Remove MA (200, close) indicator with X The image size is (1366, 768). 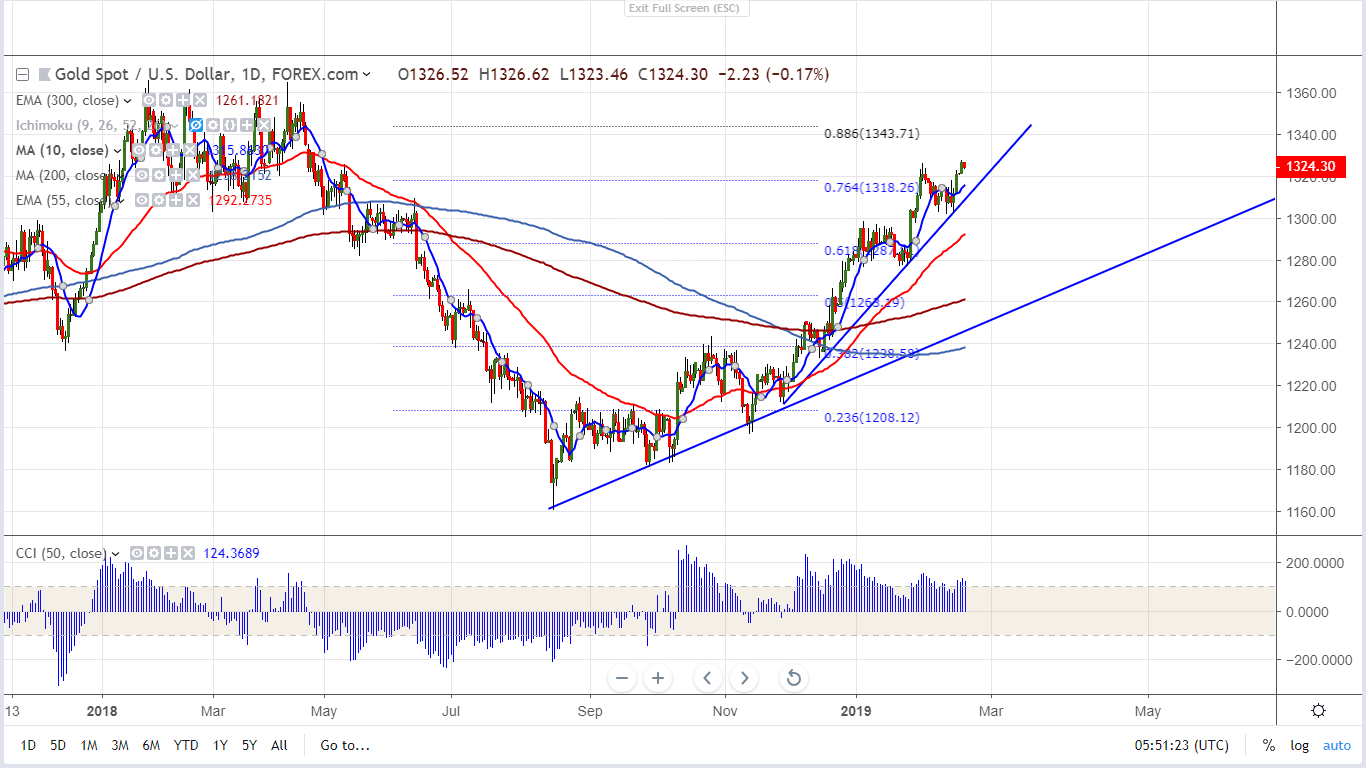[x=193, y=175]
